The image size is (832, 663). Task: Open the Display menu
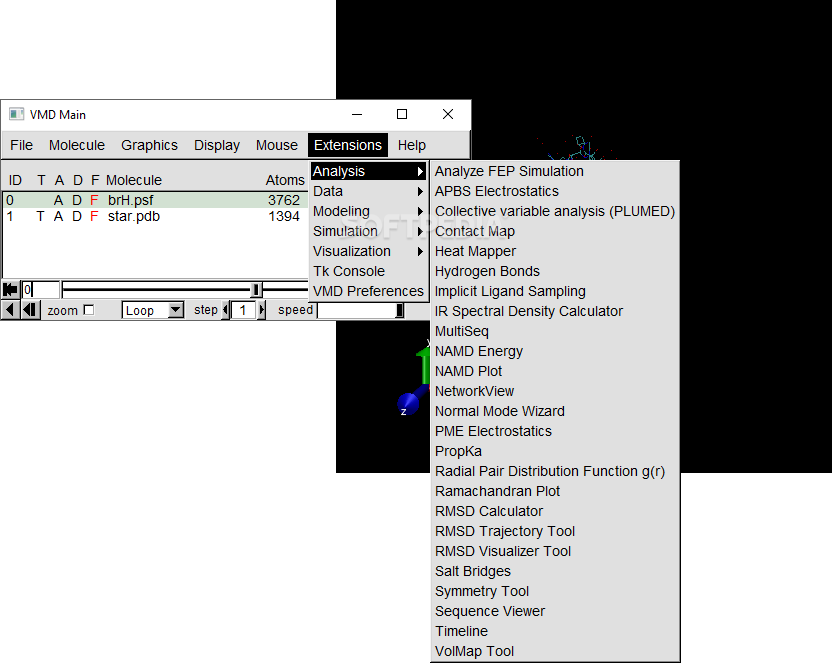[x=216, y=145]
